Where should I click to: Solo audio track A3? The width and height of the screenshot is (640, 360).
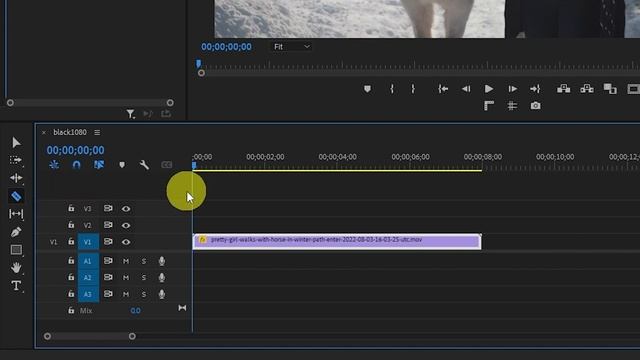(144, 294)
